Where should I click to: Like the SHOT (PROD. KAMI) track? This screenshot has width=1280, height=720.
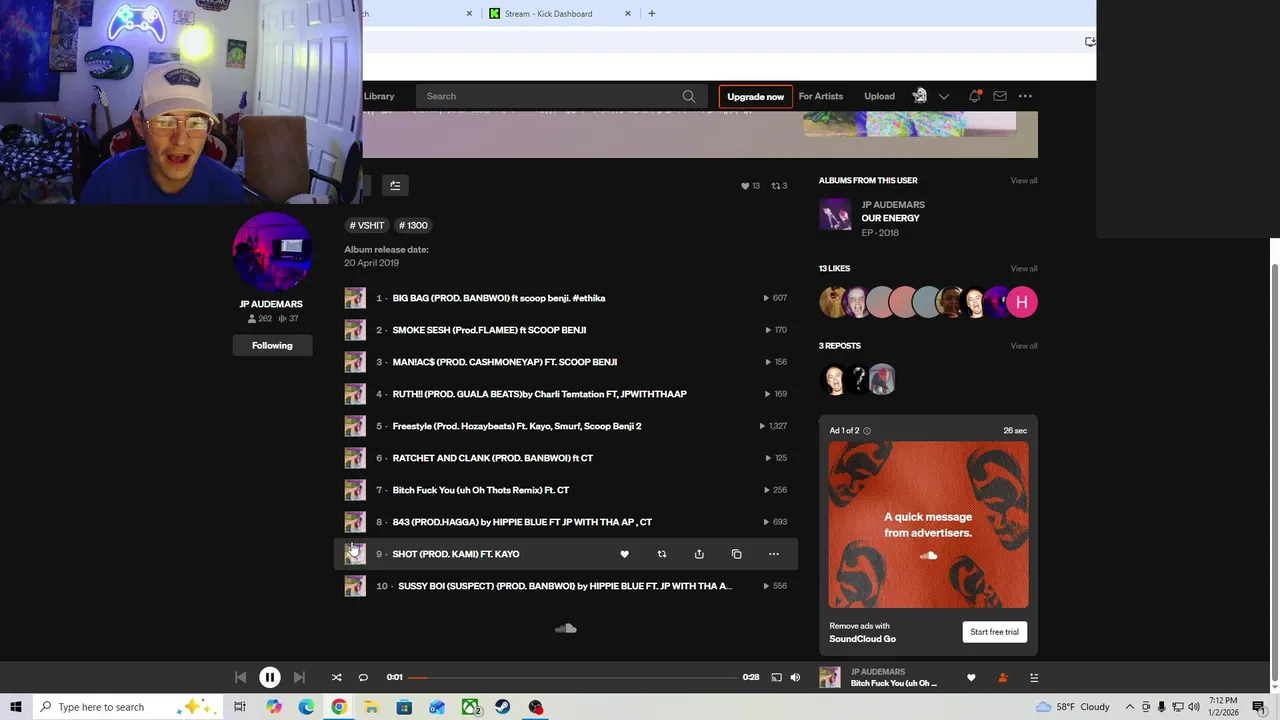624,554
